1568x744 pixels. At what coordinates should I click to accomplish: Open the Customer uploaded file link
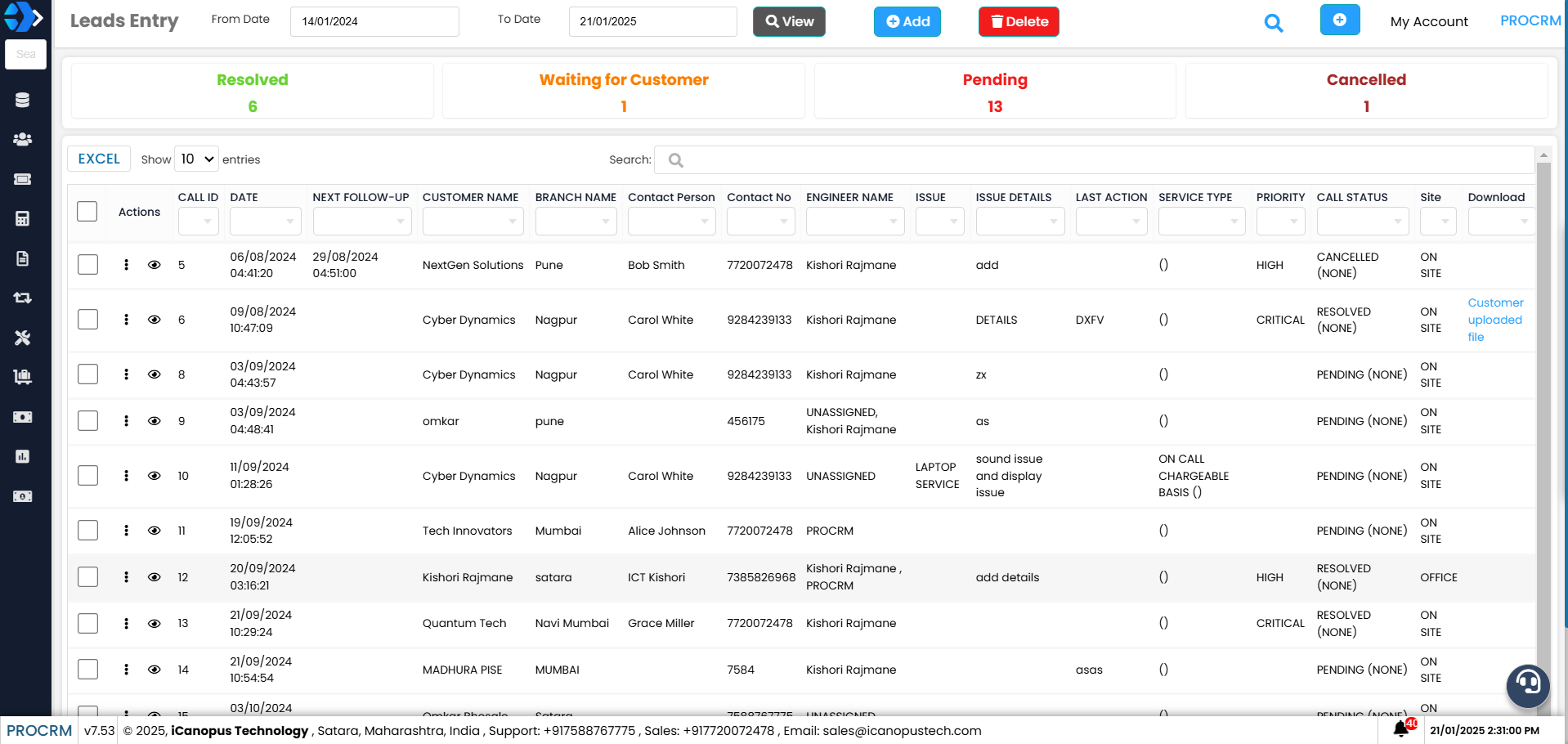click(1494, 320)
